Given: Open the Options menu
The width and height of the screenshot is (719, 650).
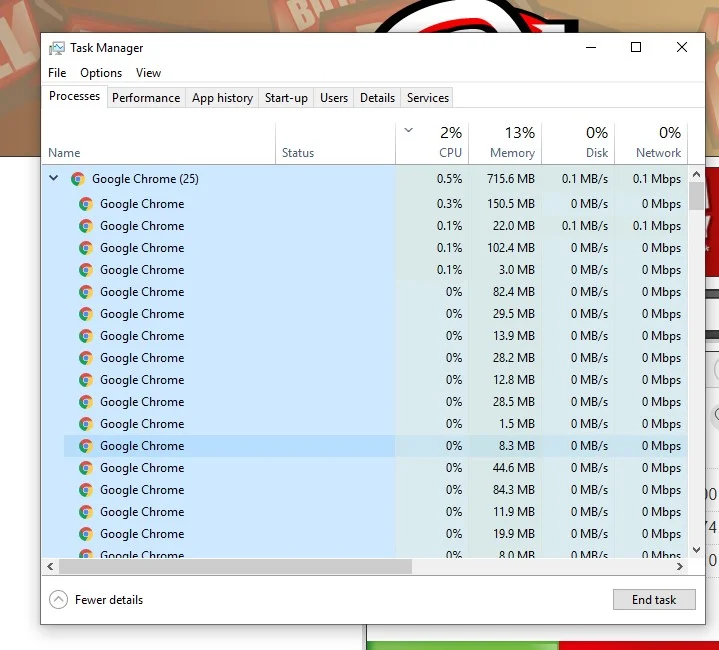Looking at the screenshot, I should [x=101, y=73].
